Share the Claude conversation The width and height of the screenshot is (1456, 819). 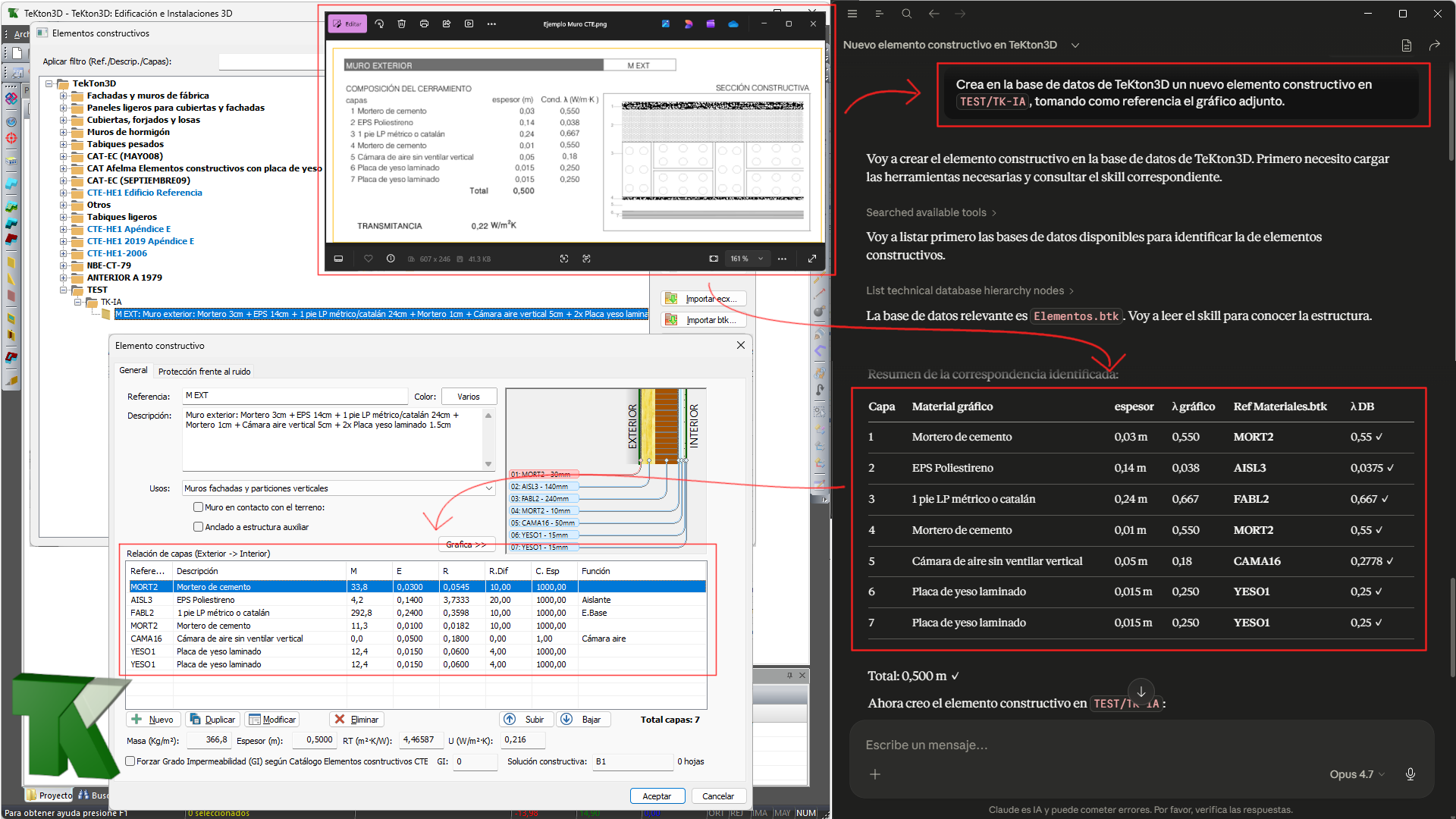1434,45
